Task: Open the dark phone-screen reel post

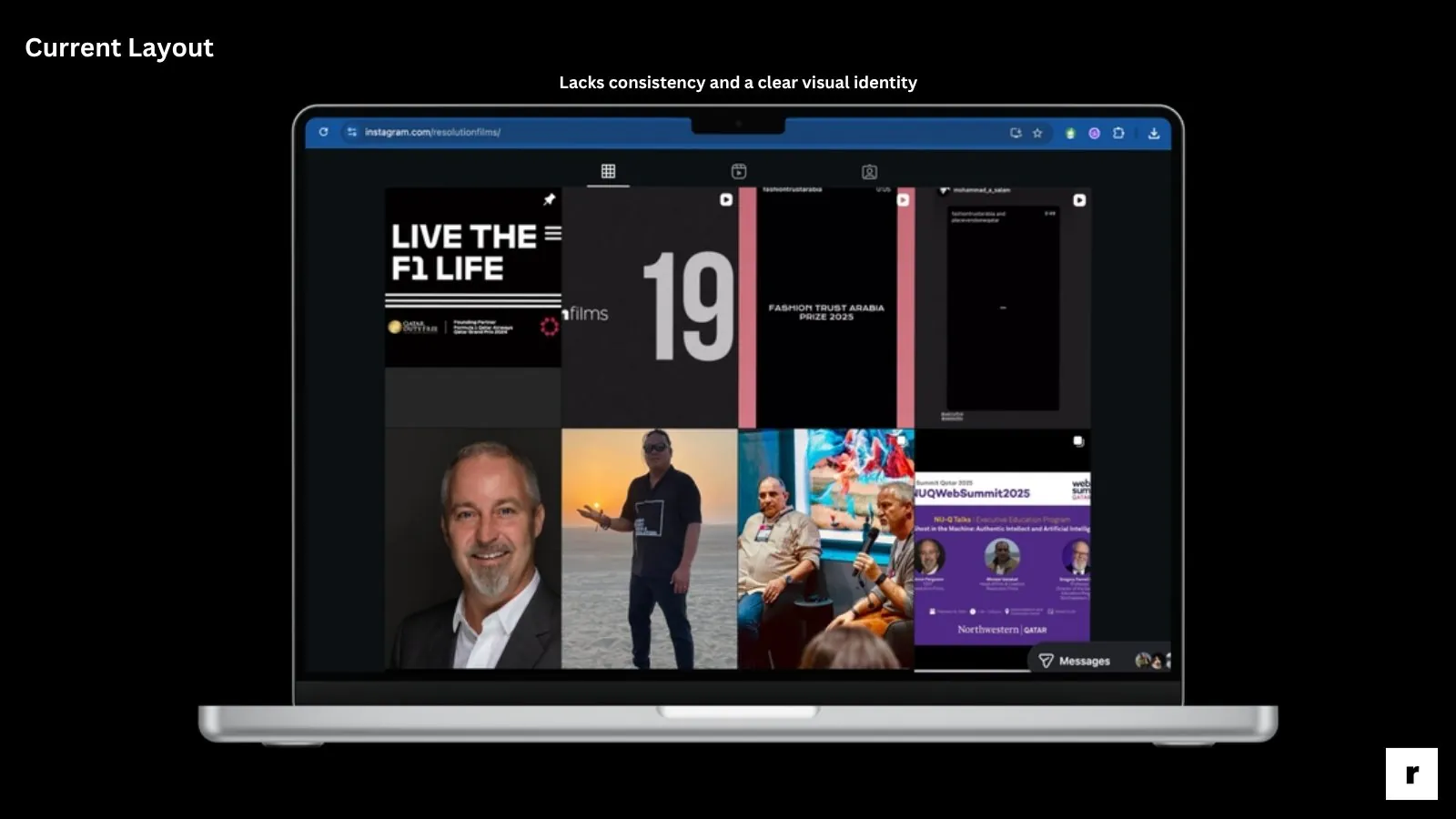Action: click(1003, 308)
